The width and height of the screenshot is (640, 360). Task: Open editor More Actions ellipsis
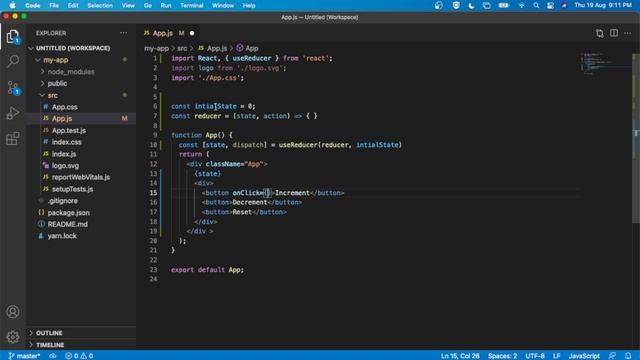tap(627, 33)
